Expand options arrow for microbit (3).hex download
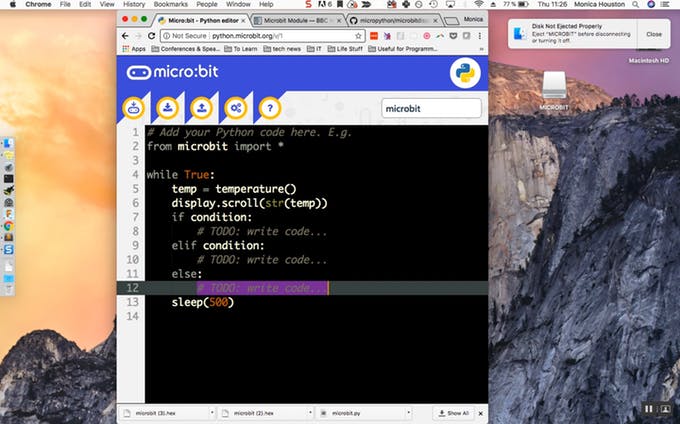680x424 pixels. point(212,413)
